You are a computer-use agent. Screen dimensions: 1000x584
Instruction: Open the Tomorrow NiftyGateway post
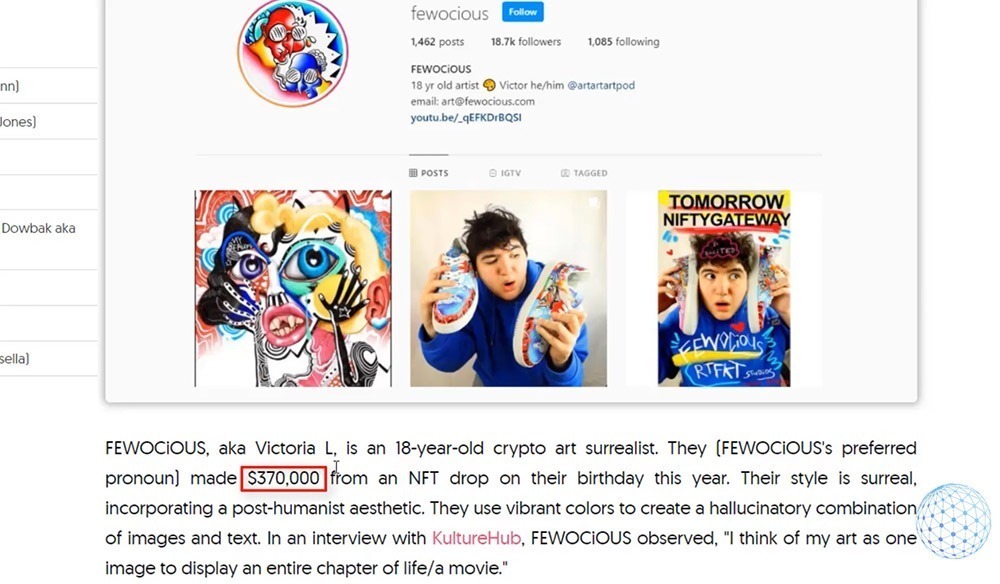[x=724, y=288]
